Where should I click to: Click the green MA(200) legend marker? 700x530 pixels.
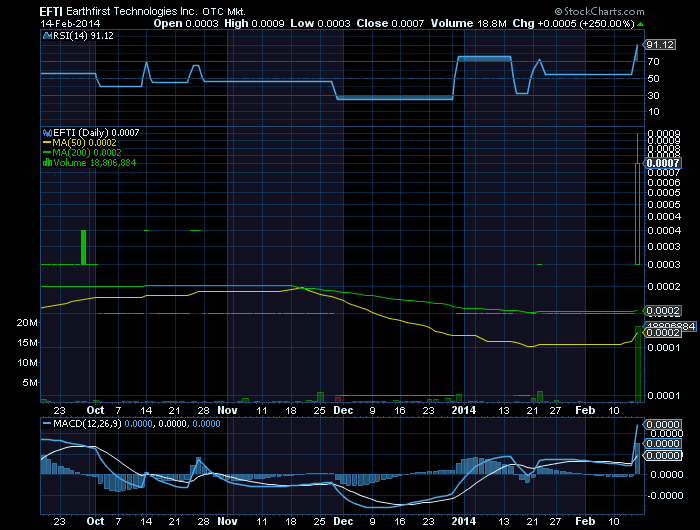[x=45, y=152]
